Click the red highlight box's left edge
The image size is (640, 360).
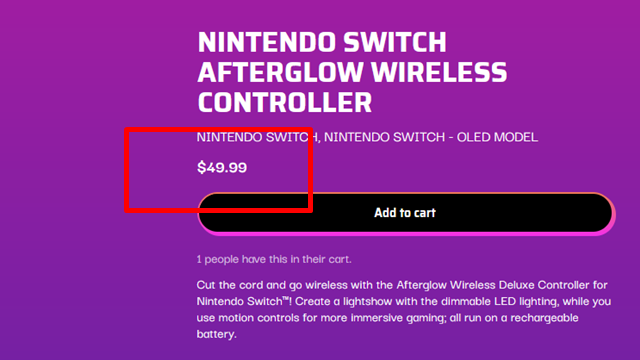pyautogui.click(x=127, y=170)
